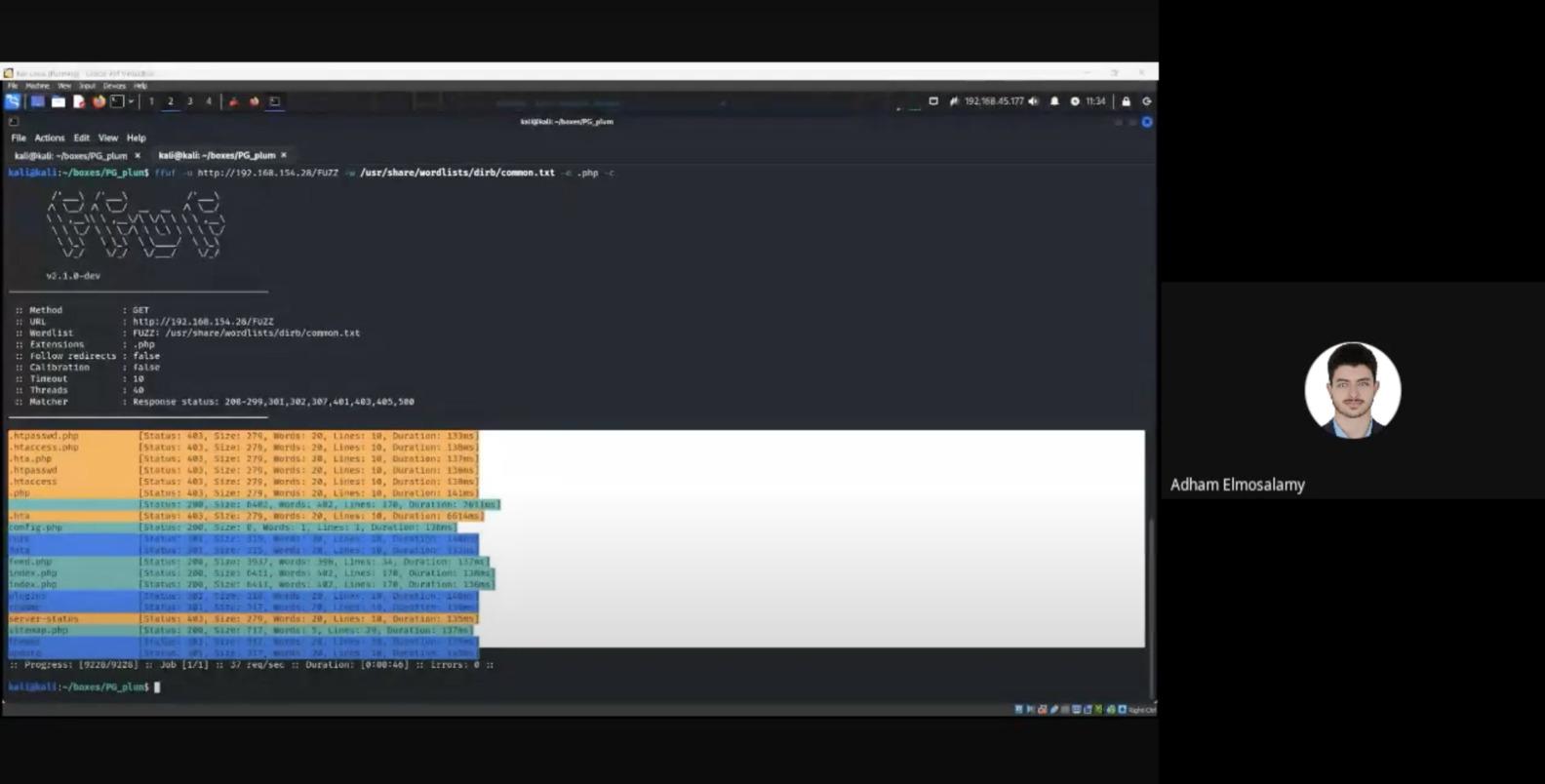Switch to the first kali@kali terminal tab
The image size is (1545, 784).
tap(70, 156)
